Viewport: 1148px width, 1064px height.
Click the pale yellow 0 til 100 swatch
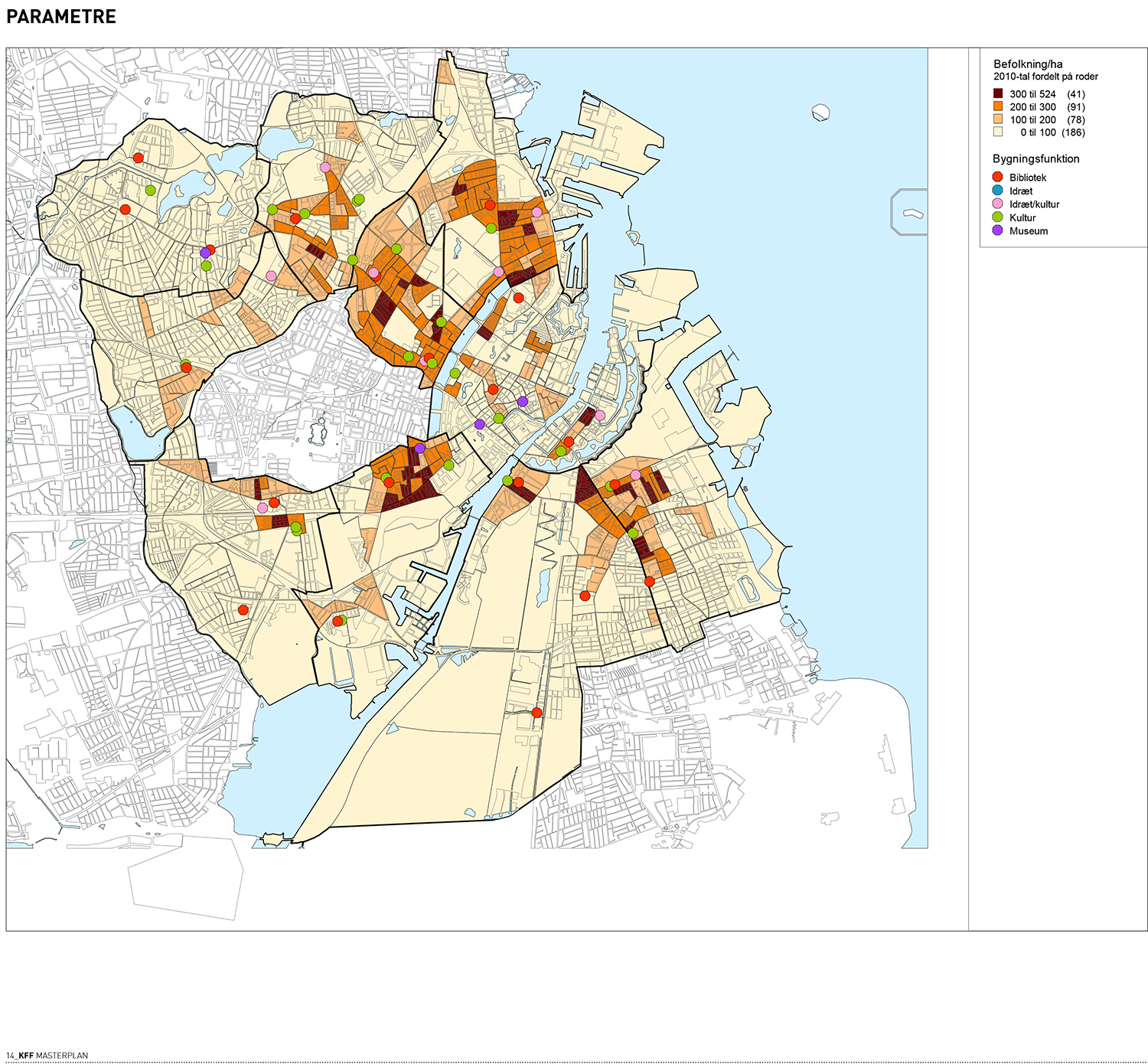pos(998,132)
